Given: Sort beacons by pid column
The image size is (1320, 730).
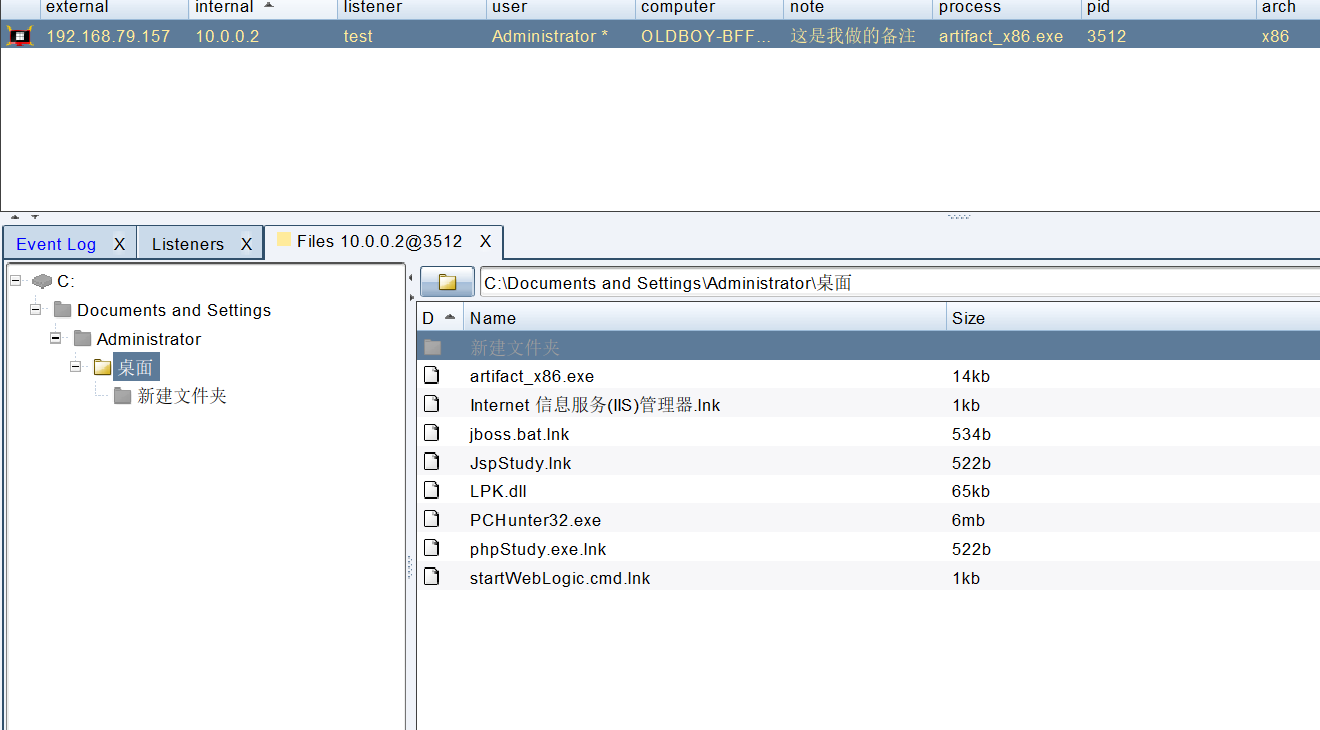Looking at the screenshot, I should (x=1169, y=8).
